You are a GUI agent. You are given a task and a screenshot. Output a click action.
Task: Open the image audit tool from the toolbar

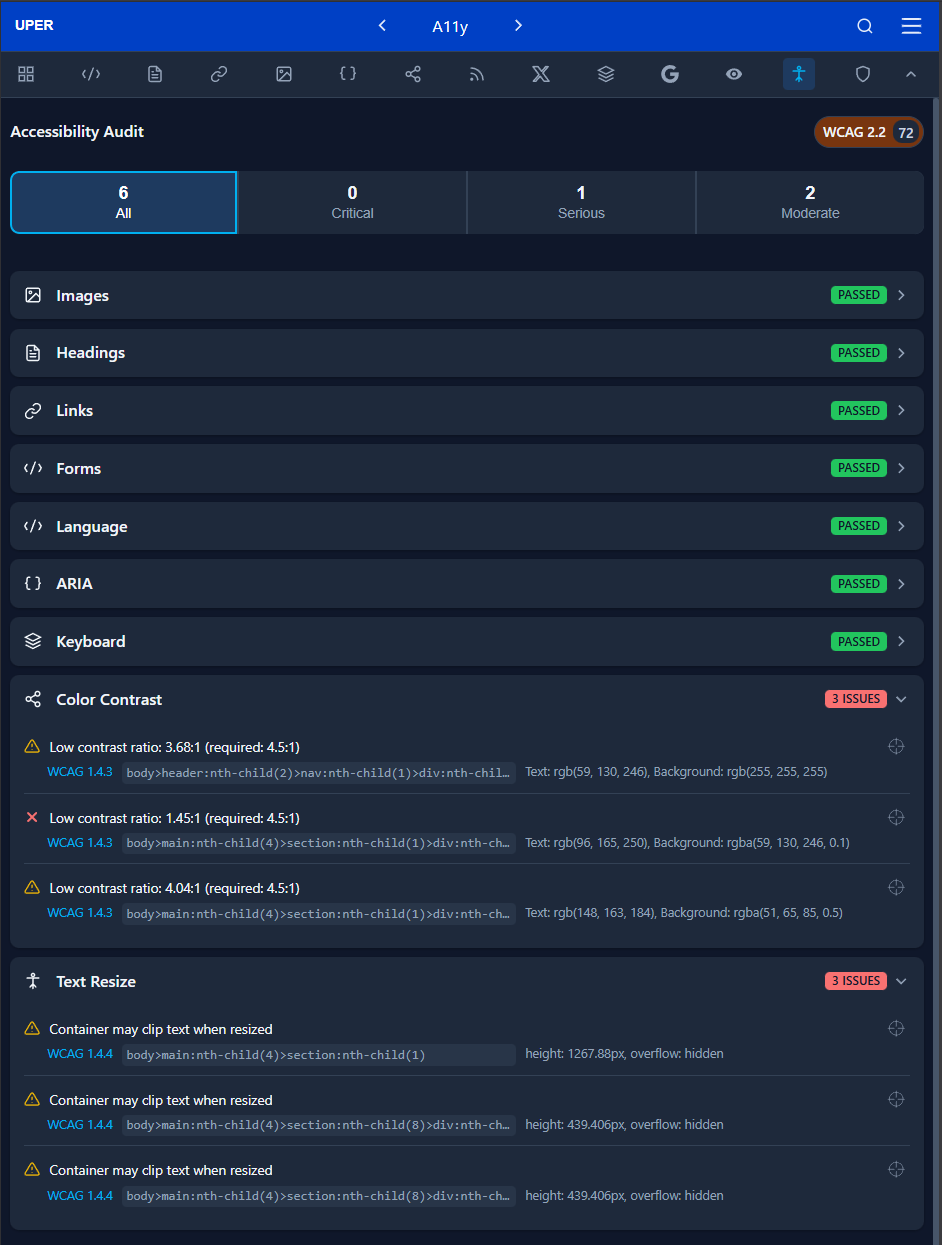(283, 74)
